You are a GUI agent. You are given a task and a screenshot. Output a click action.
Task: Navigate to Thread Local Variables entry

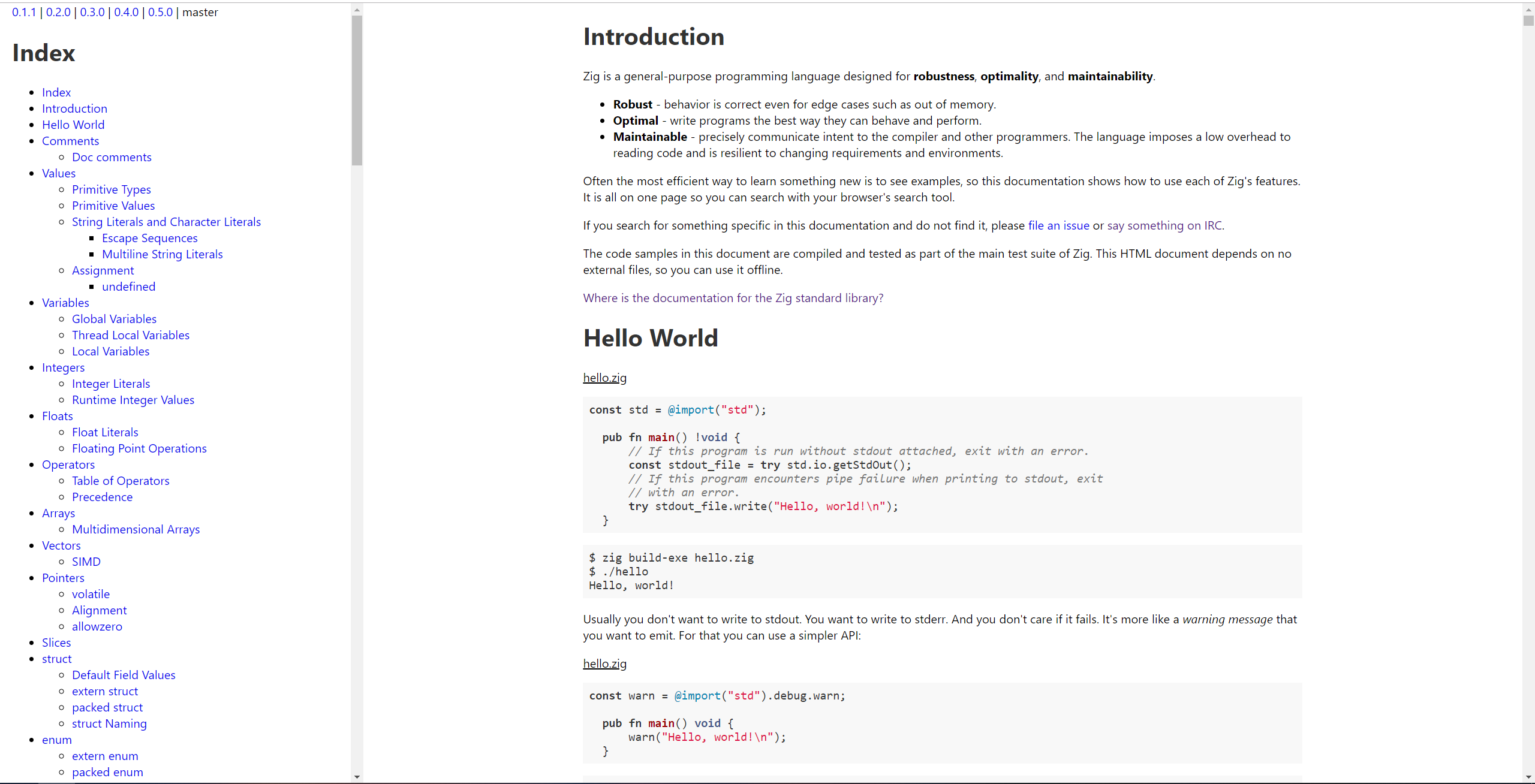coord(131,335)
